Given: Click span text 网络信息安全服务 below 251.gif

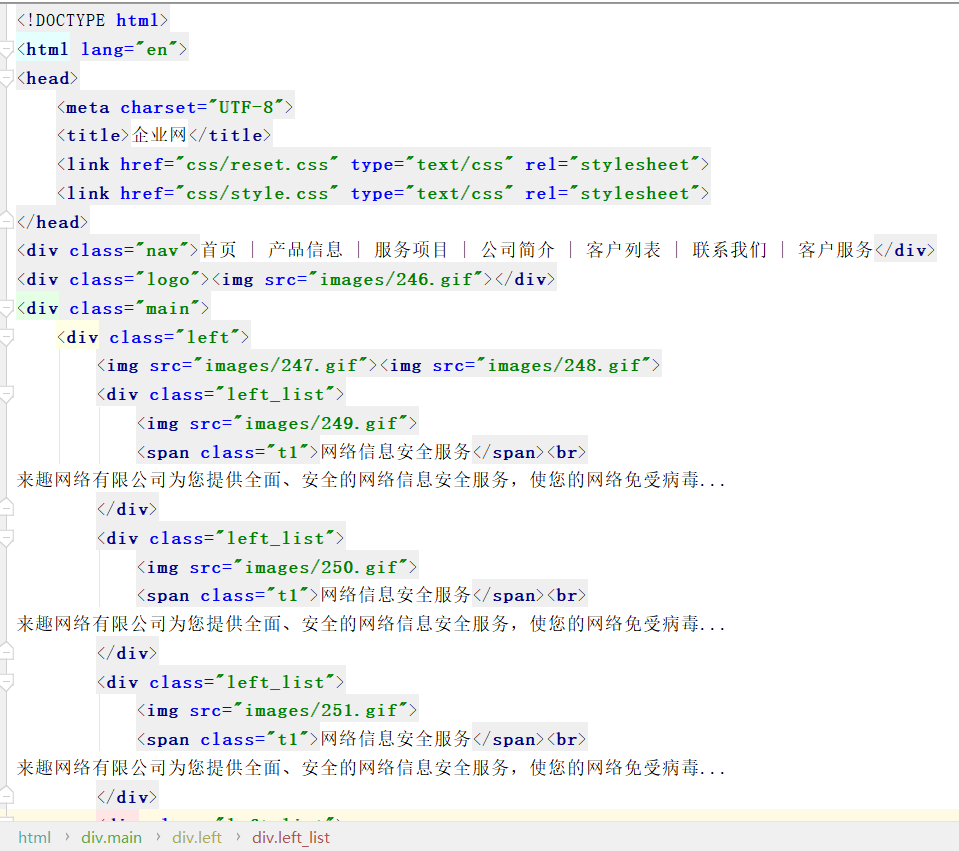Looking at the screenshot, I should (396, 739).
